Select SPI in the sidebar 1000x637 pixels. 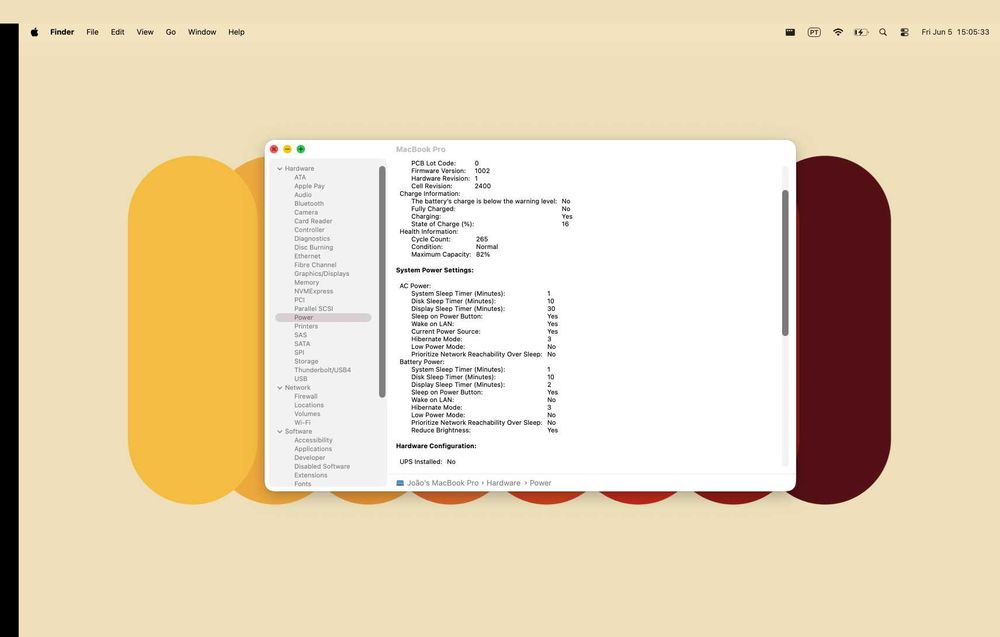click(x=299, y=353)
